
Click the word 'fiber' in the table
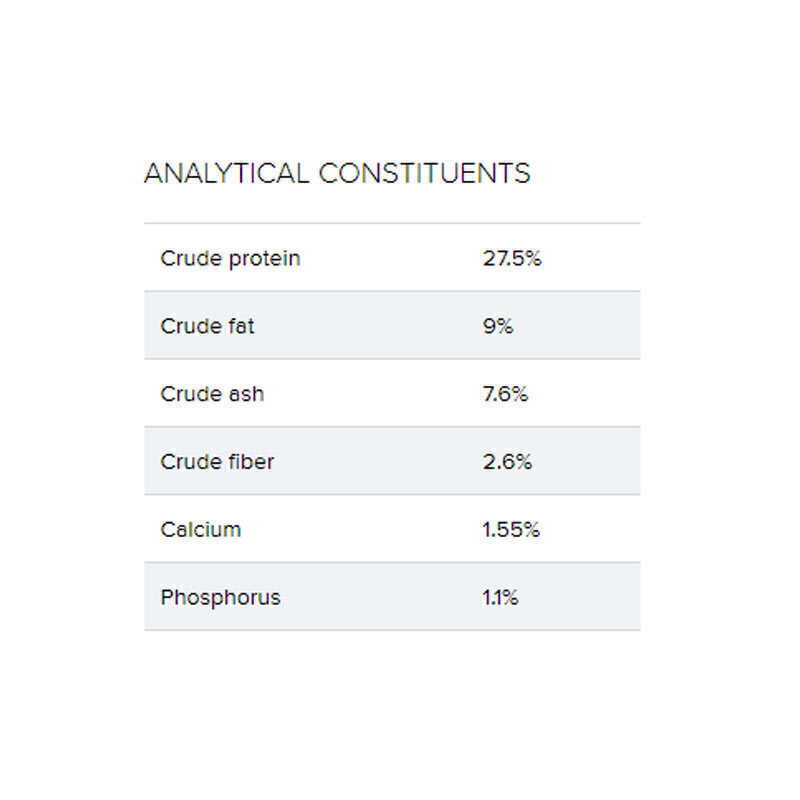point(251,462)
